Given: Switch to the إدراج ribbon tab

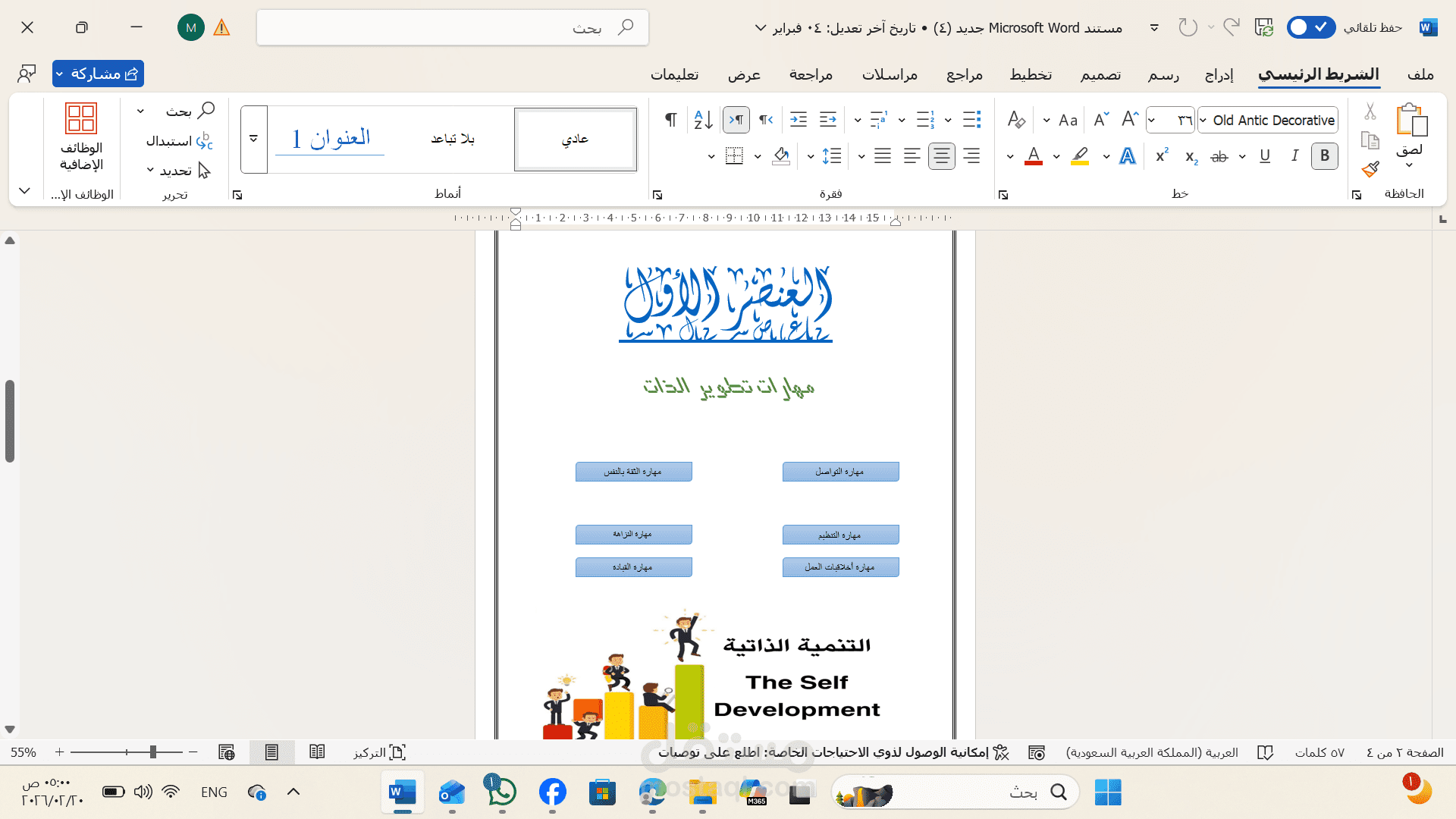Looking at the screenshot, I should coord(1220,74).
